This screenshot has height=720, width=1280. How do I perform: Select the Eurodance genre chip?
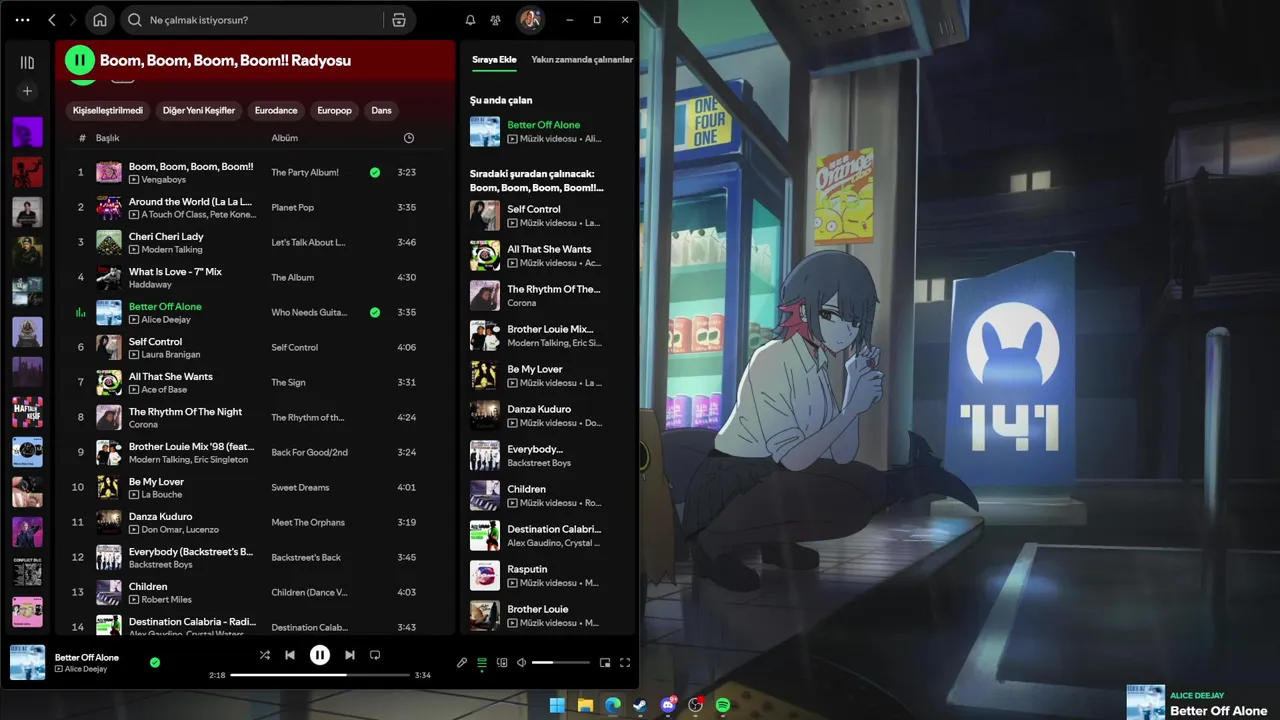(276, 110)
